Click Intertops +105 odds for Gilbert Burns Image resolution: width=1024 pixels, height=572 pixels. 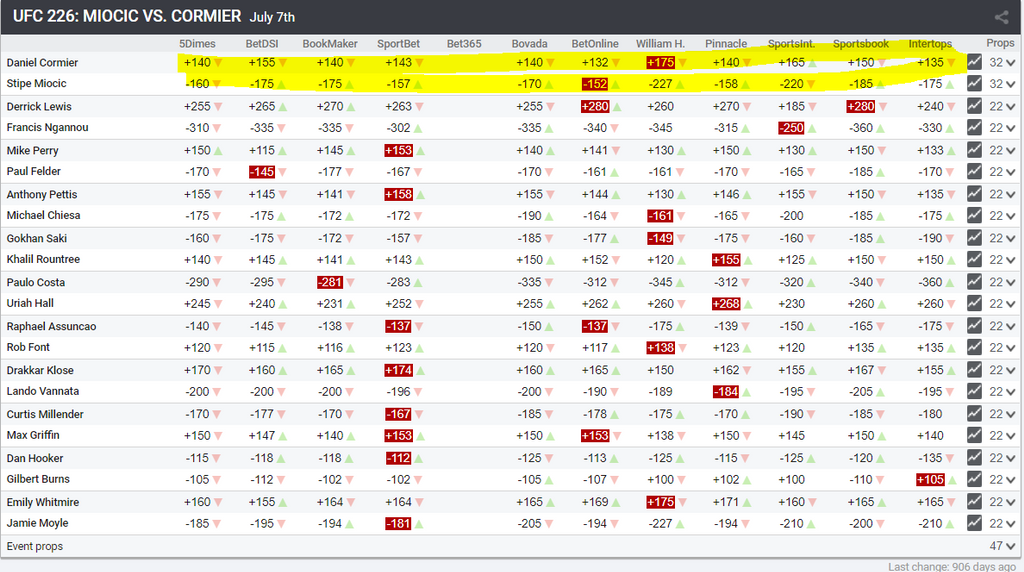930,479
